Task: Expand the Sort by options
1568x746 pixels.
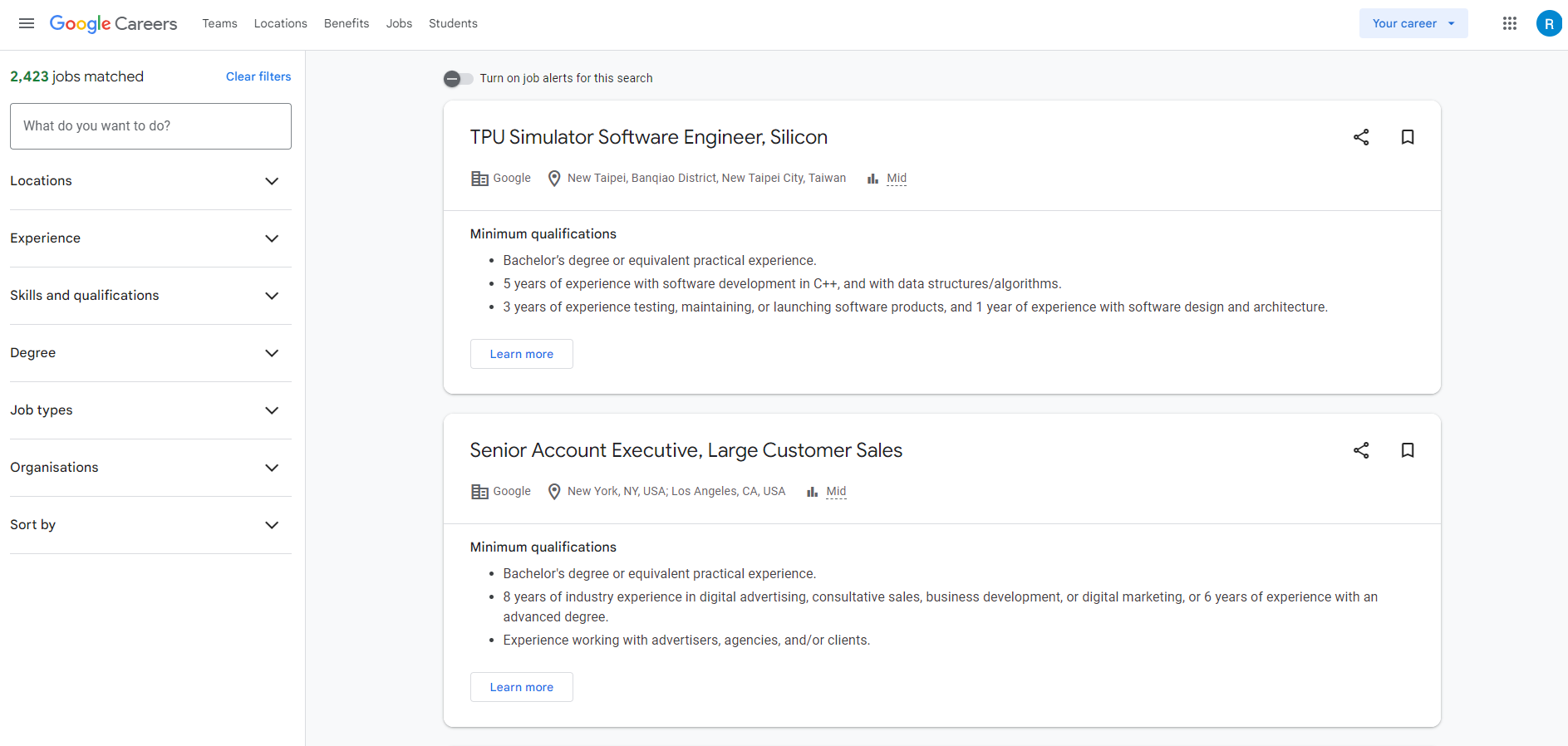Action: coord(150,525)
